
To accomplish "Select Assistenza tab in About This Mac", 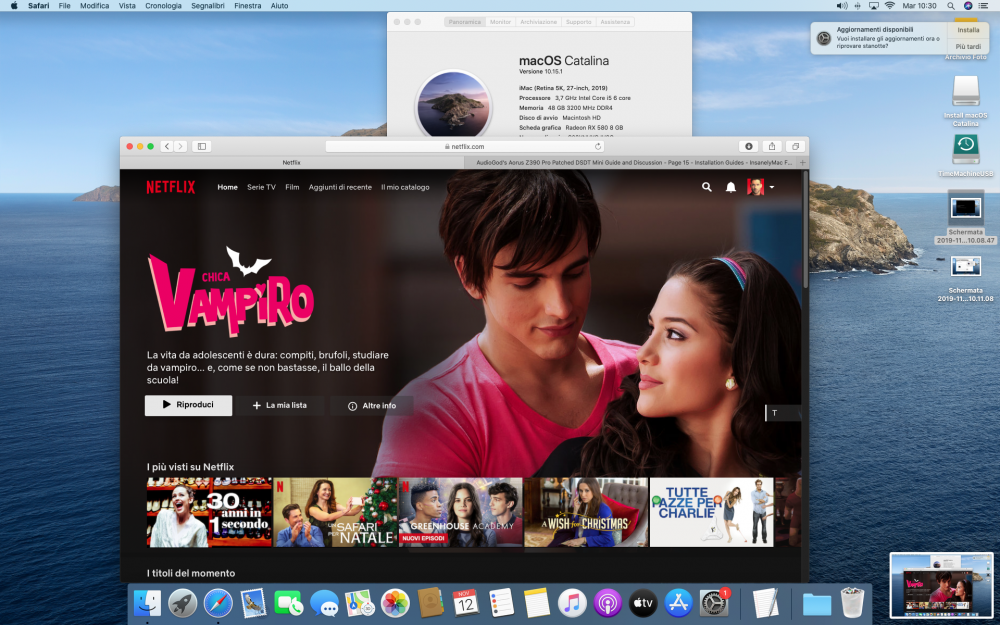I will click(615, 22).
